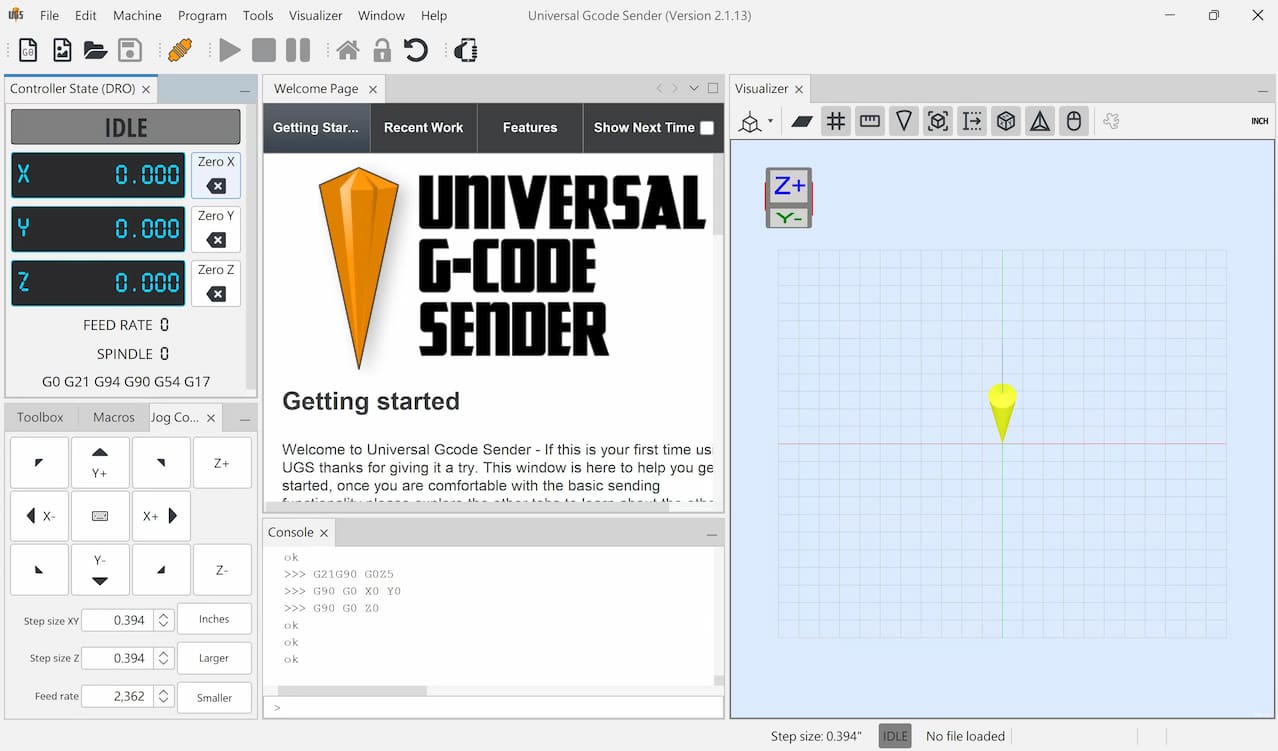Select the Getting Started tab

pyautogui.click(x=316, y=128)
